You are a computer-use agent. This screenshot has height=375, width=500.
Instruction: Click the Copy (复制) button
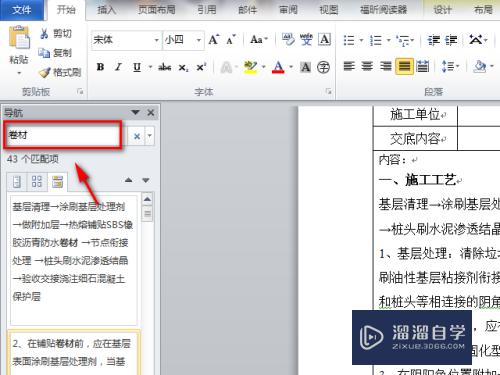[55, 53]
